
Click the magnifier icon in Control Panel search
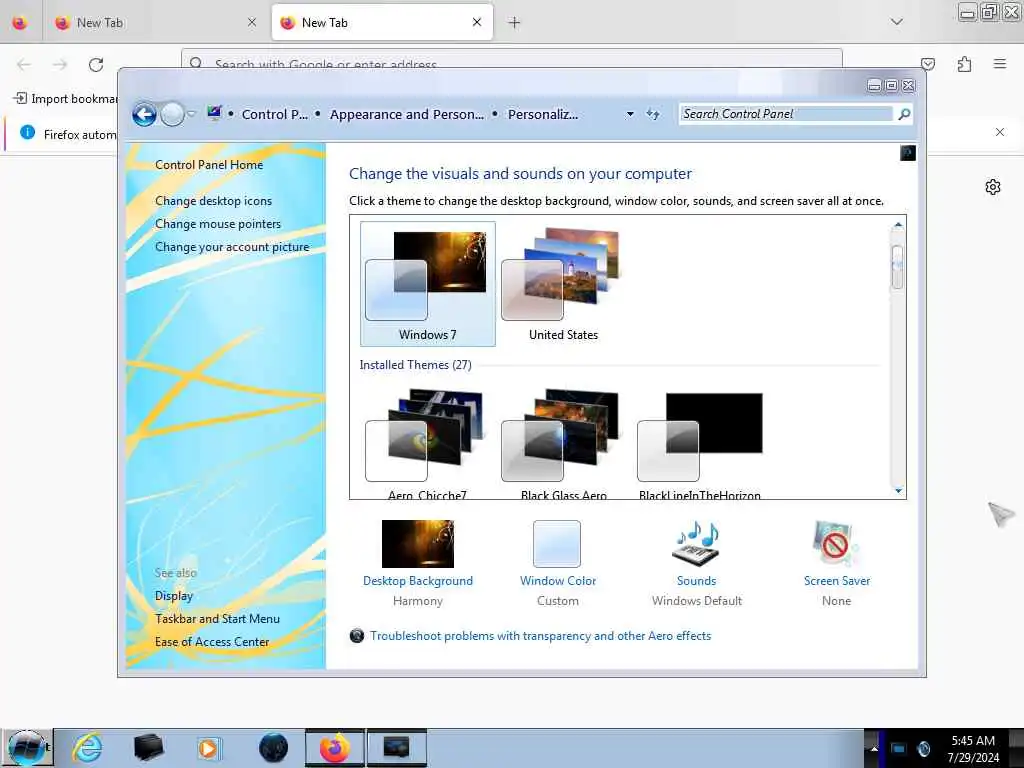pos(904,114)
